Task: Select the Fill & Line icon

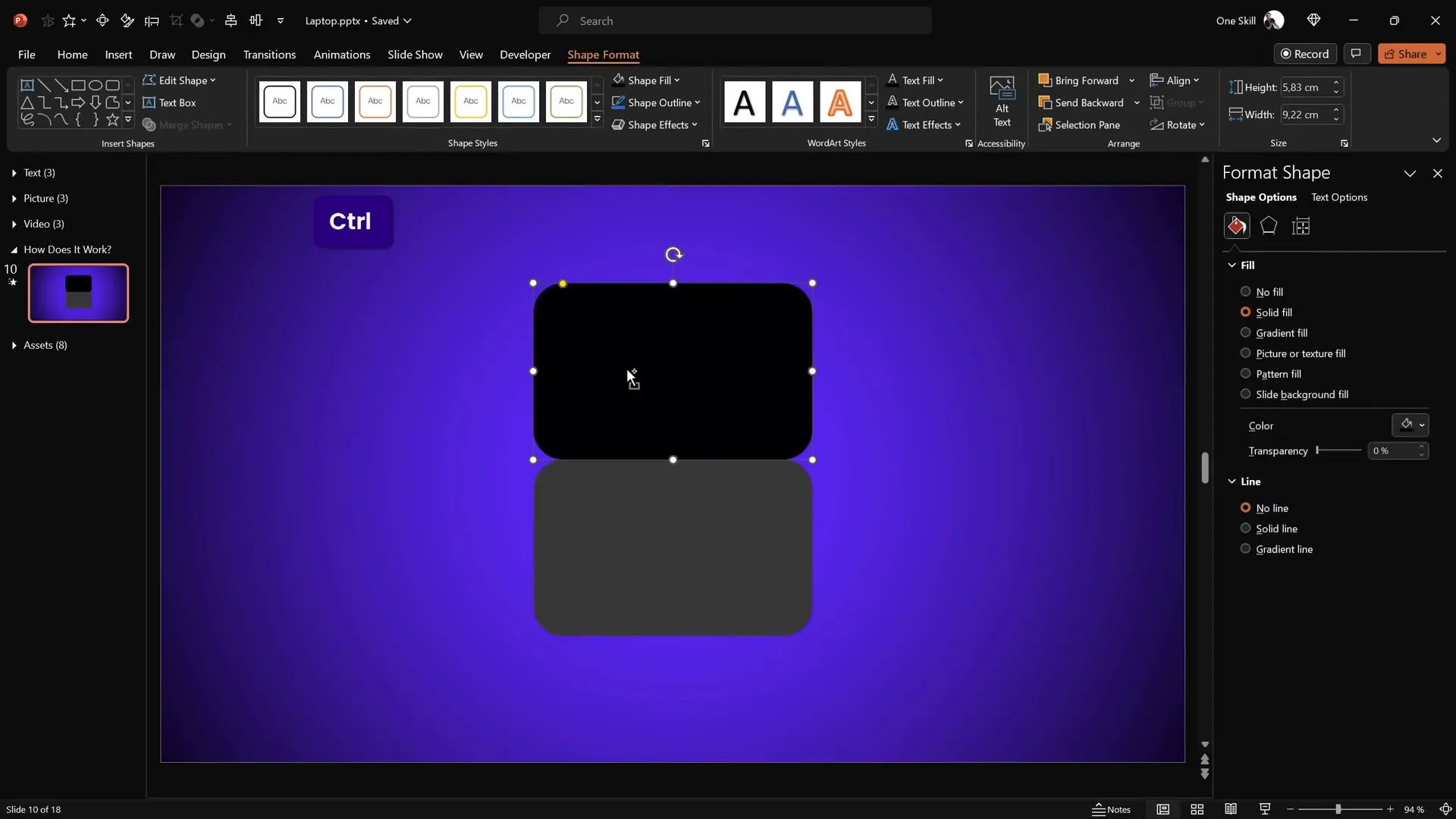Action: [1237, 226]
